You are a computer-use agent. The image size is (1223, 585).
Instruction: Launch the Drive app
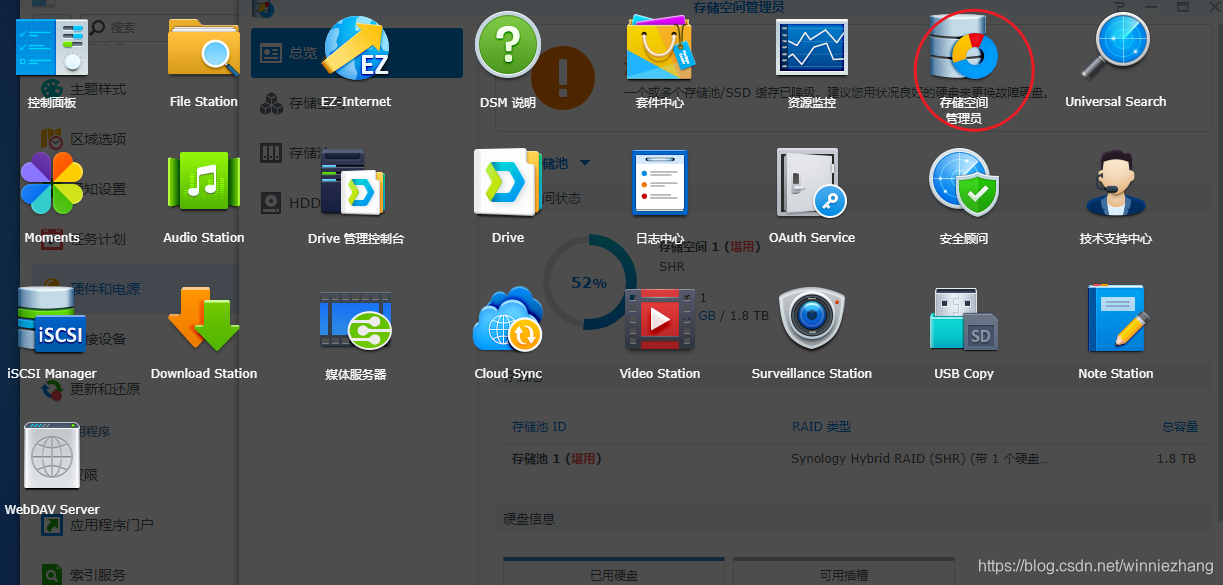click(508, 184)
